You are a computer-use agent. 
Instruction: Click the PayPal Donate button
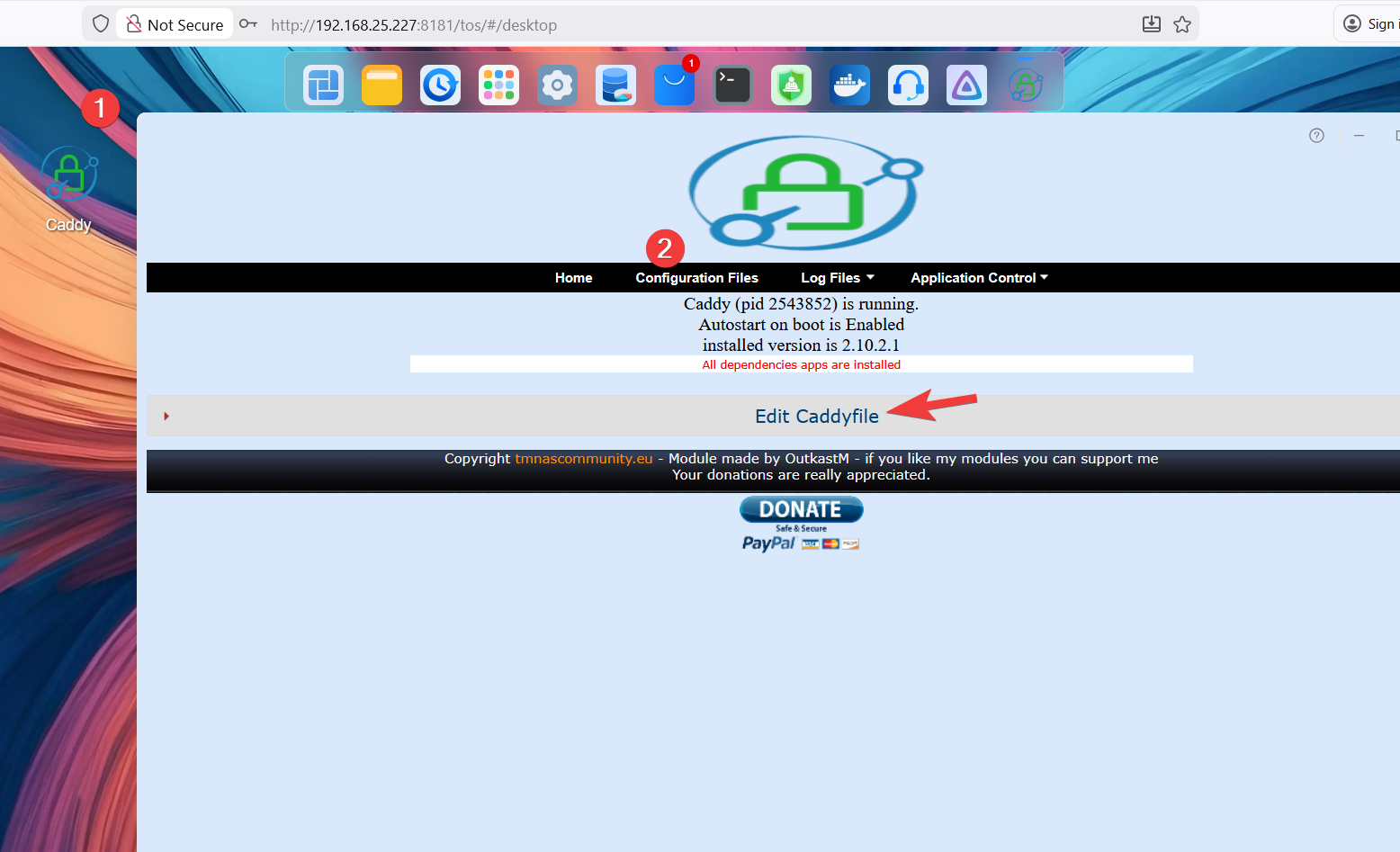(801, 510)
